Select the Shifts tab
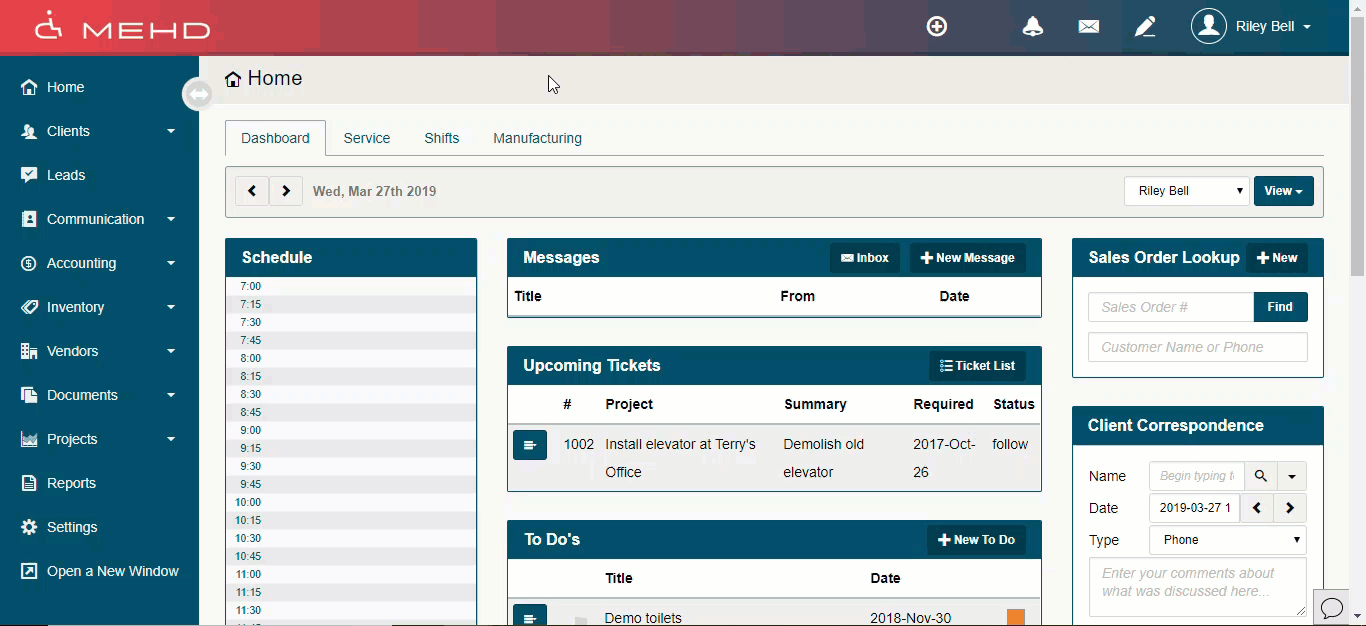The height and width of the screenshot is (626, 1366). 441,138
